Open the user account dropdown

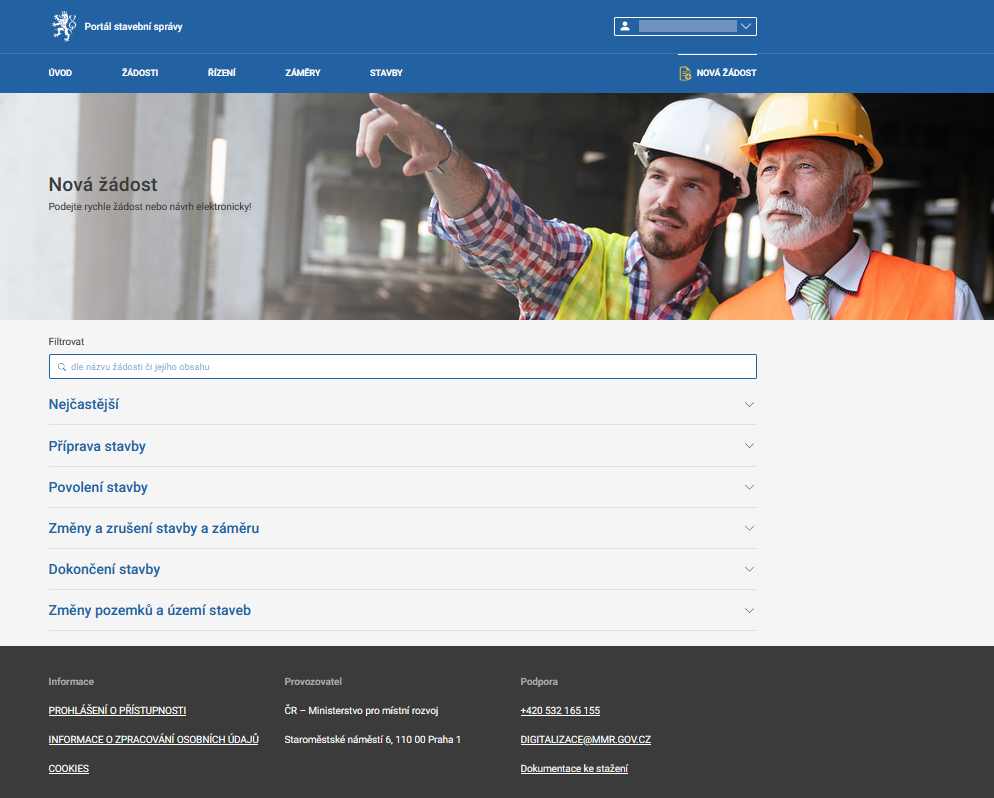[x=685, y=27]
